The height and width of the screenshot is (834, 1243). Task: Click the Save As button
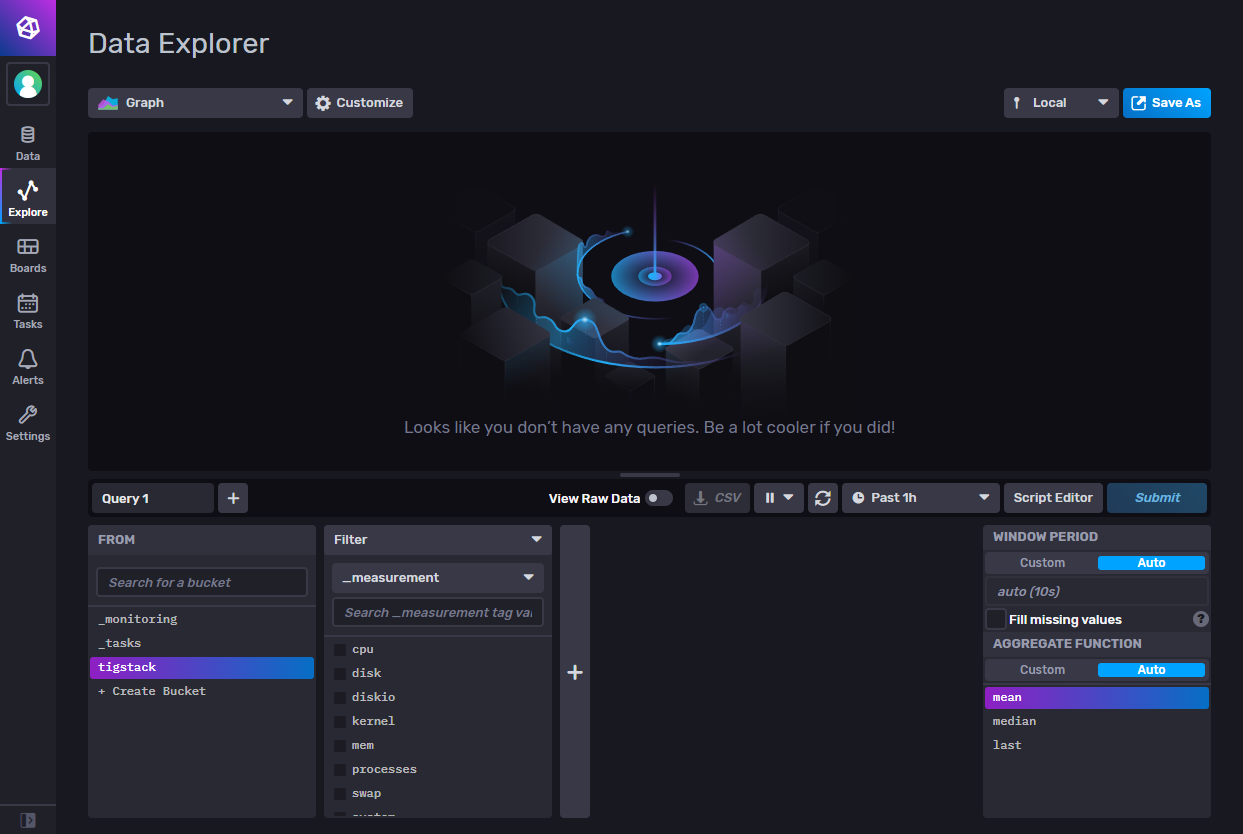click(x=1166, y=103)
